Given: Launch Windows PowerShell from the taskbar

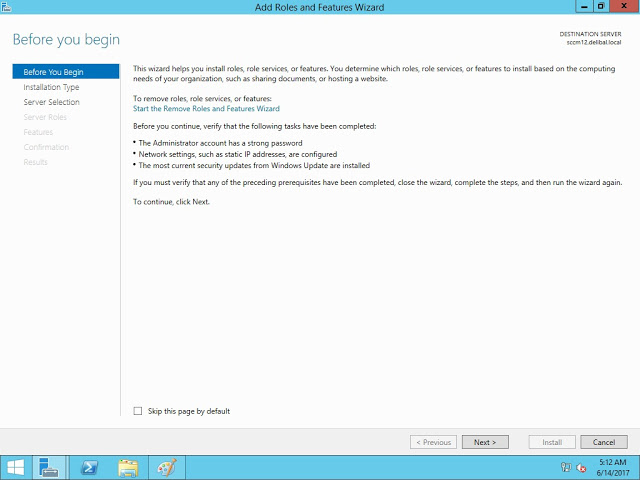Looking at the screenshot, I should click(89, 467).
